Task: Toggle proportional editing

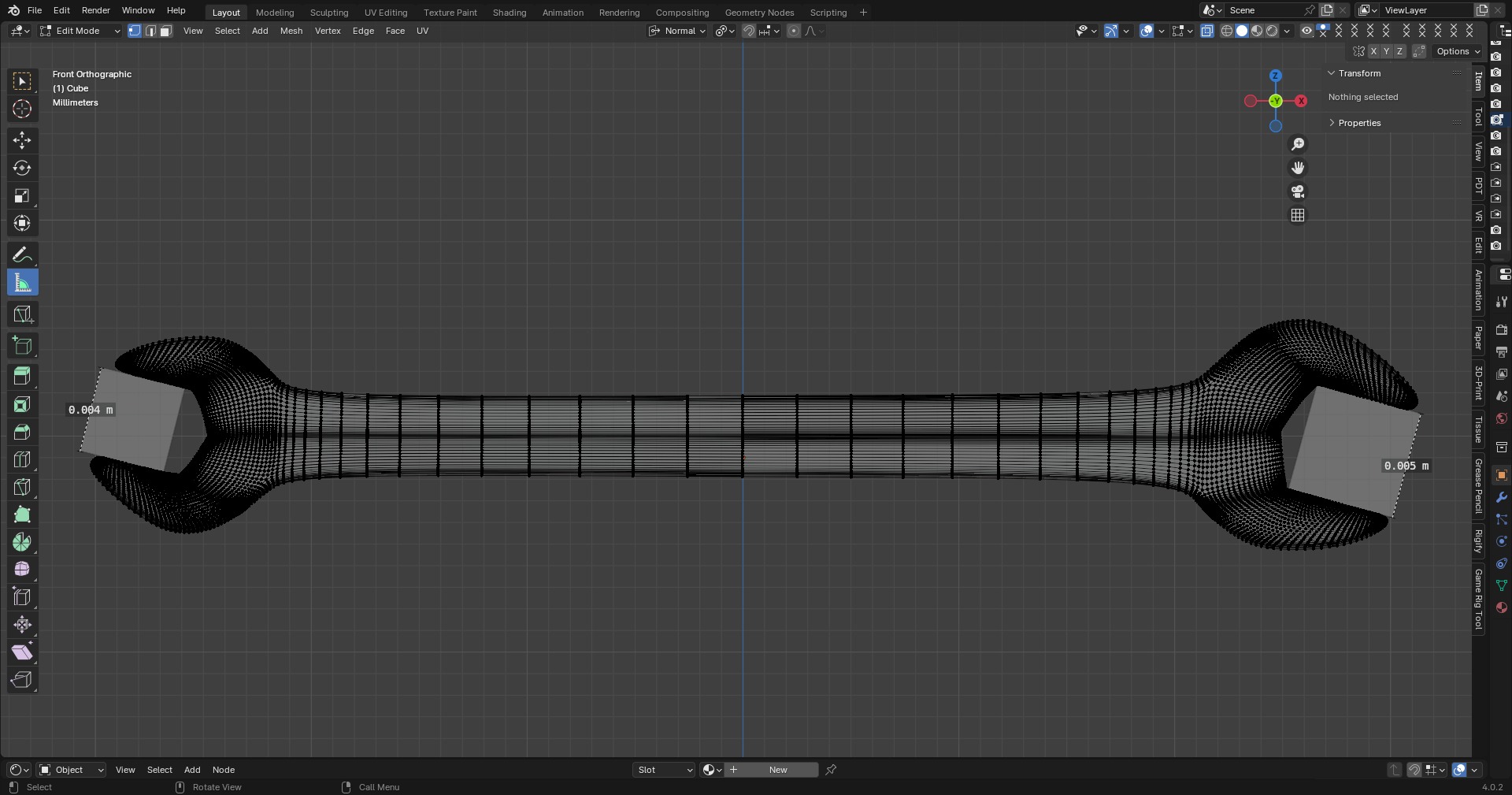Action: click(x=794, y=31)
